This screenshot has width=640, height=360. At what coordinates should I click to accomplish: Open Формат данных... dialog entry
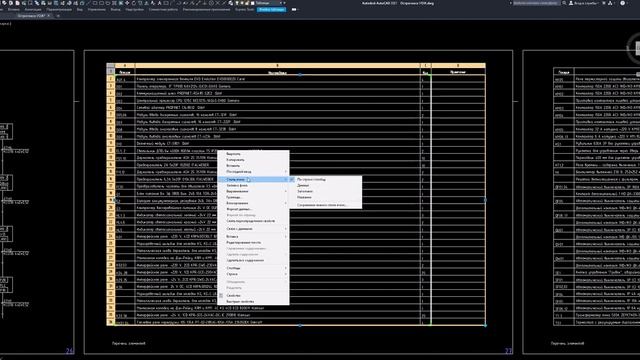click(253, 209)
